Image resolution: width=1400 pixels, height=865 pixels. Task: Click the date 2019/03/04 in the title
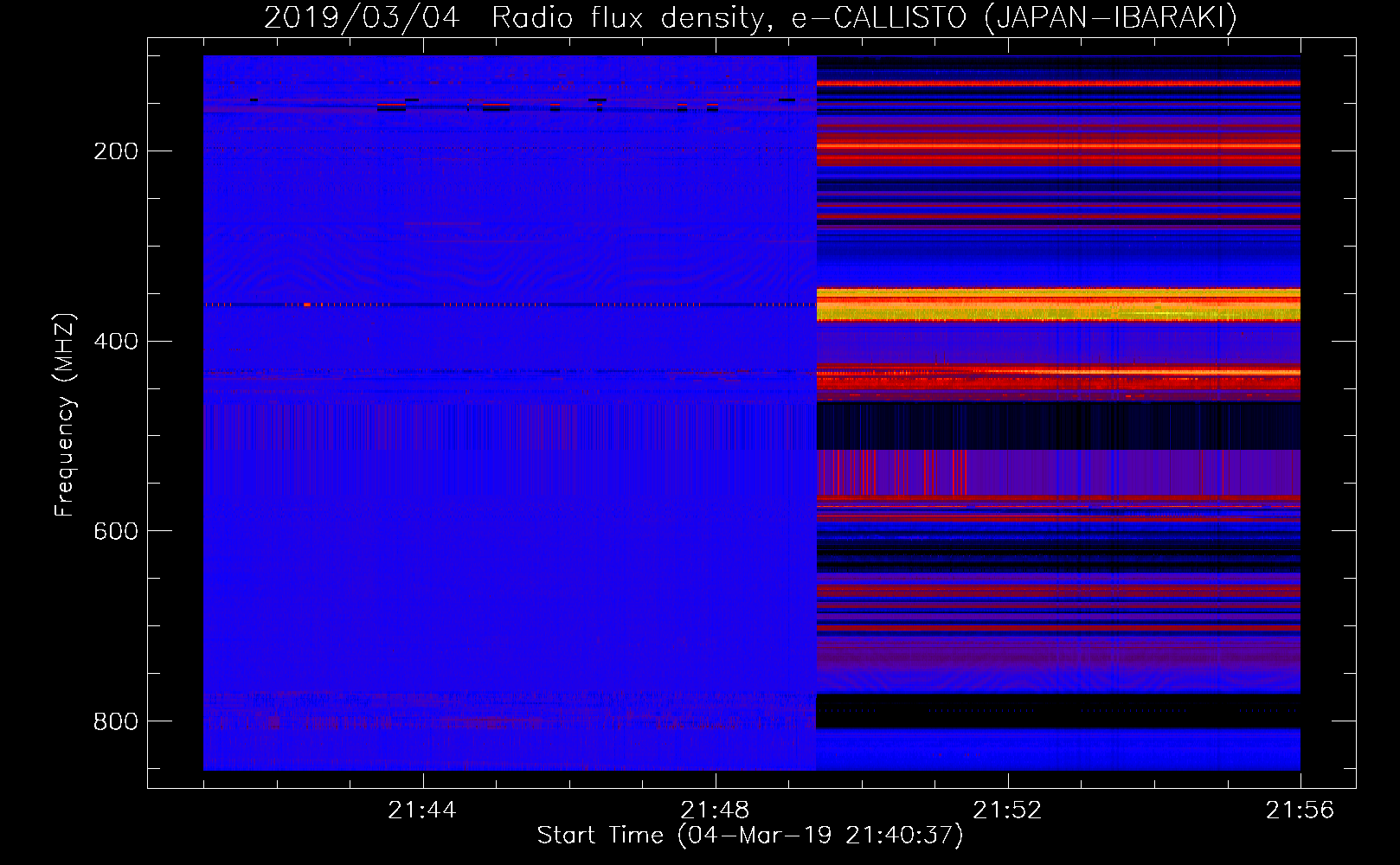[362, 17]
